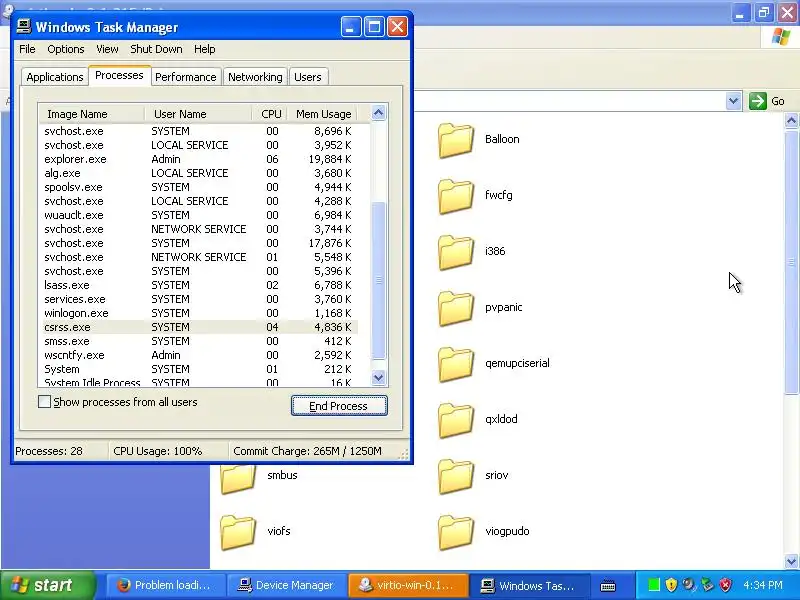800x600 pixels.
Task: Open the sriov folder icon
Action: (x=456, y=476)
